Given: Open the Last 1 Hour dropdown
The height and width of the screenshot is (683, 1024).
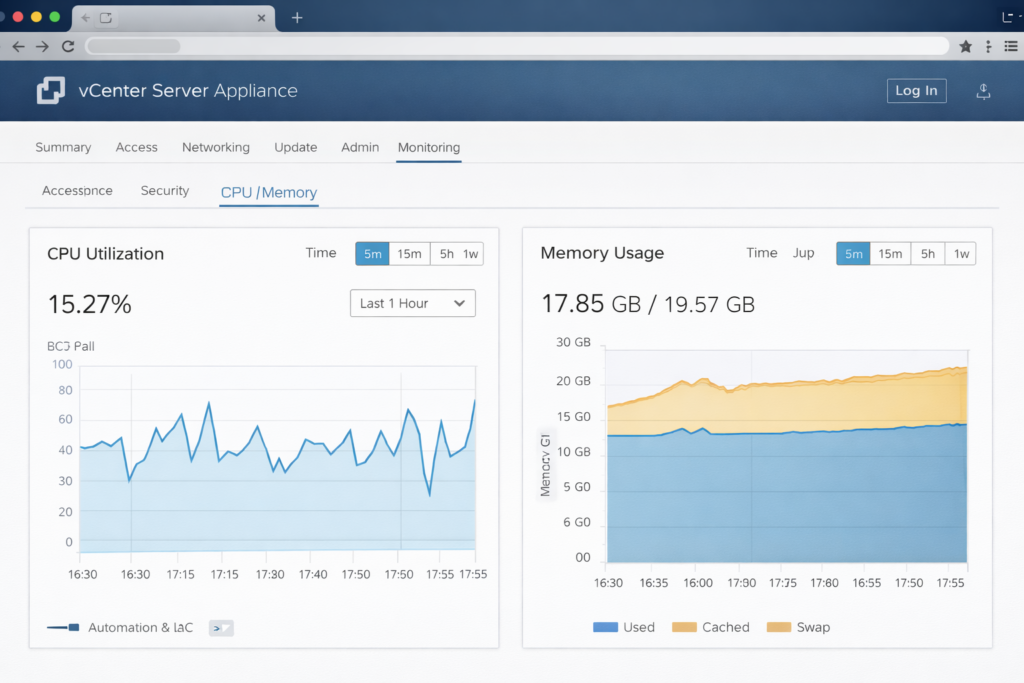Looking at the screenshot, I should [x=412, y=303].
